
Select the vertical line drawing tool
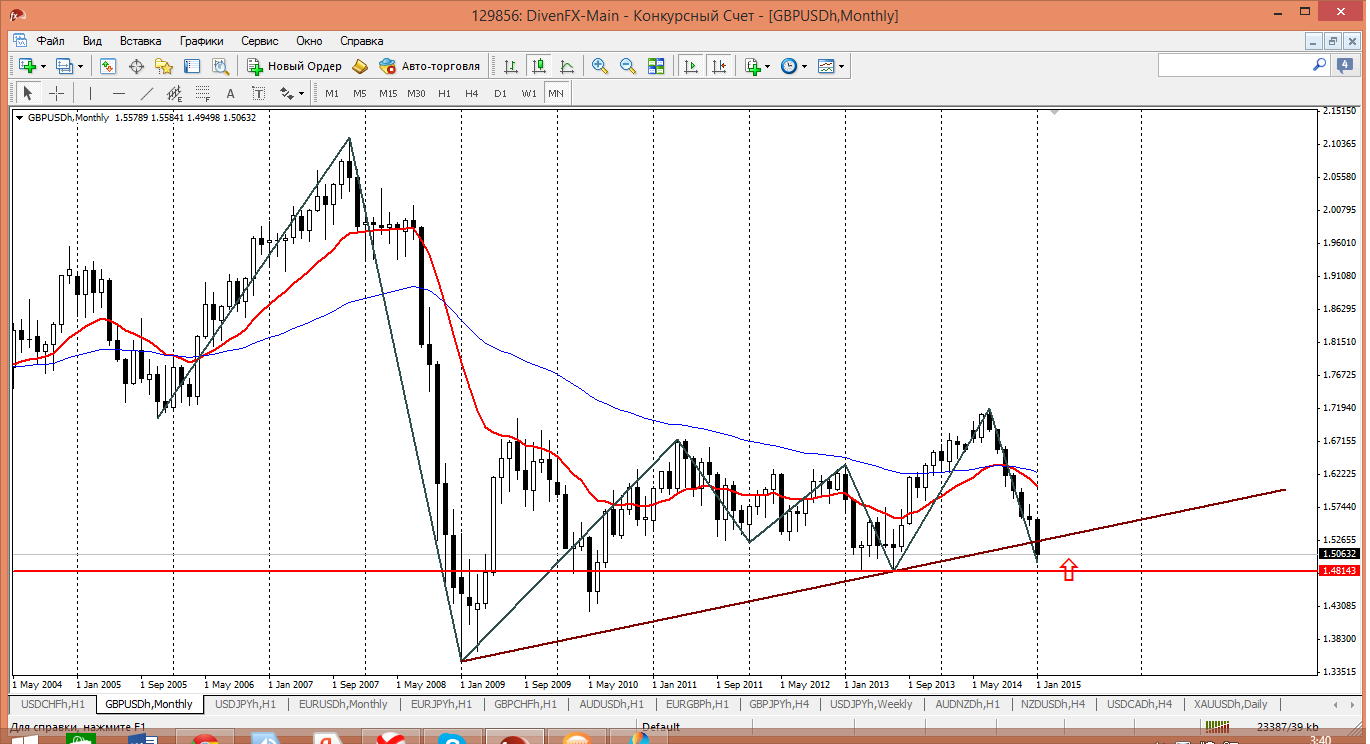tap(90, 93)
